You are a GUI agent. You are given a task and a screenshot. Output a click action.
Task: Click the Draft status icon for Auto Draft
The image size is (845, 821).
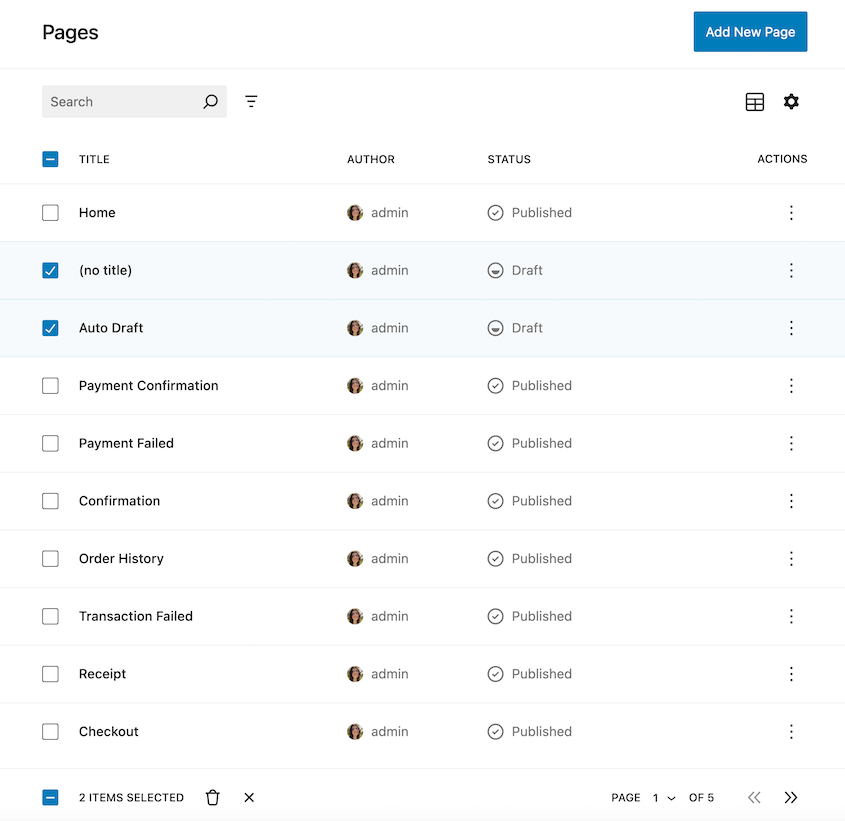pyautogui.click(x=495, y=328)
